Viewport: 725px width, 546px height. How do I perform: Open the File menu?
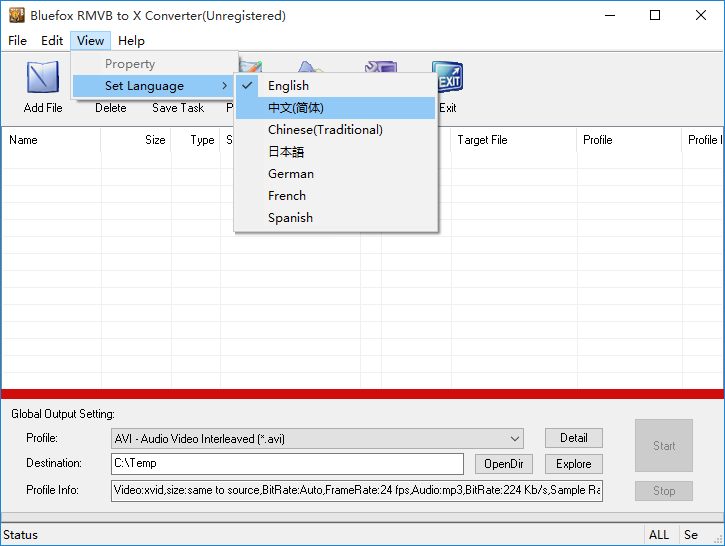pyautogui.click(x=18, y=41)
